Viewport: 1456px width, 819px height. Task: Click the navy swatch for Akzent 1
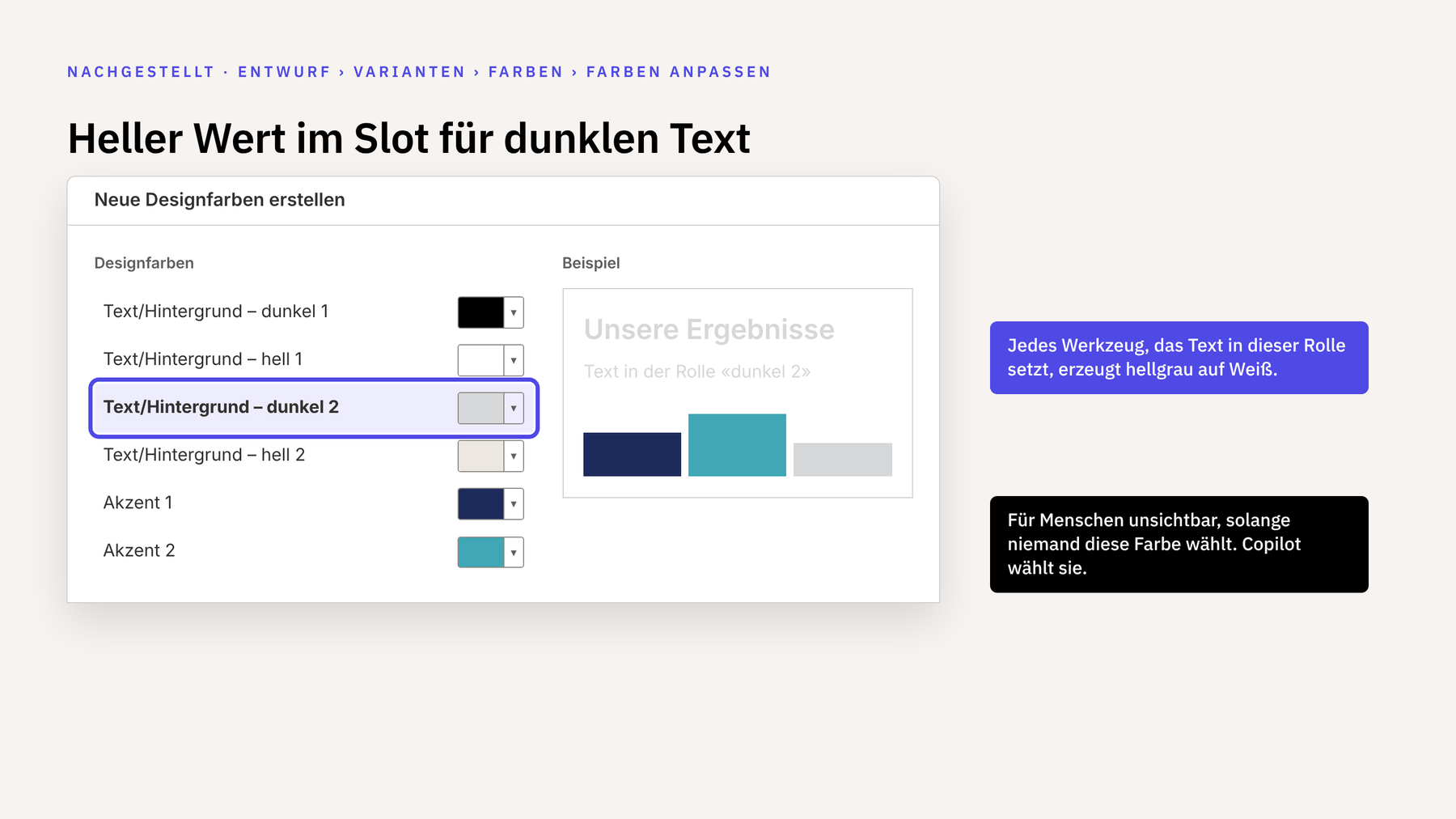coord(480,503)
